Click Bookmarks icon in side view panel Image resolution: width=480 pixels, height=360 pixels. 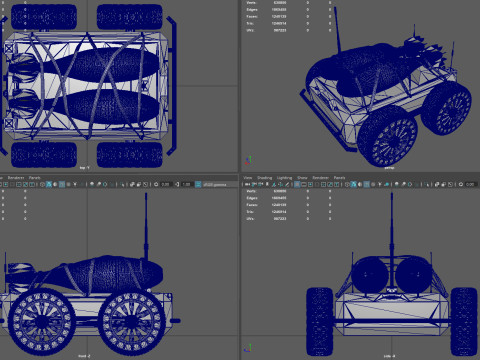(267, 184)
